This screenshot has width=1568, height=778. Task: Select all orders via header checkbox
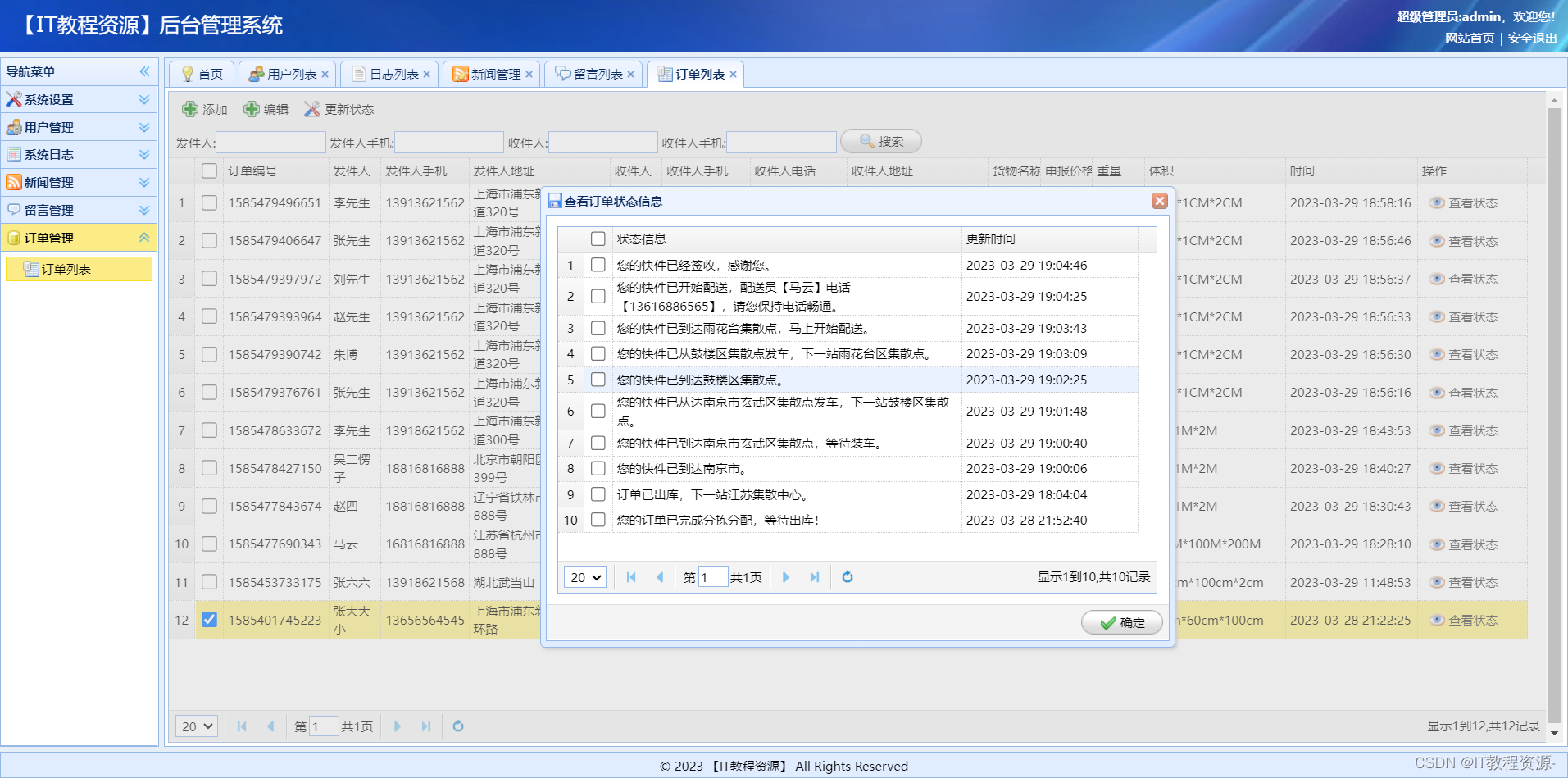click(x=210, y=171)
